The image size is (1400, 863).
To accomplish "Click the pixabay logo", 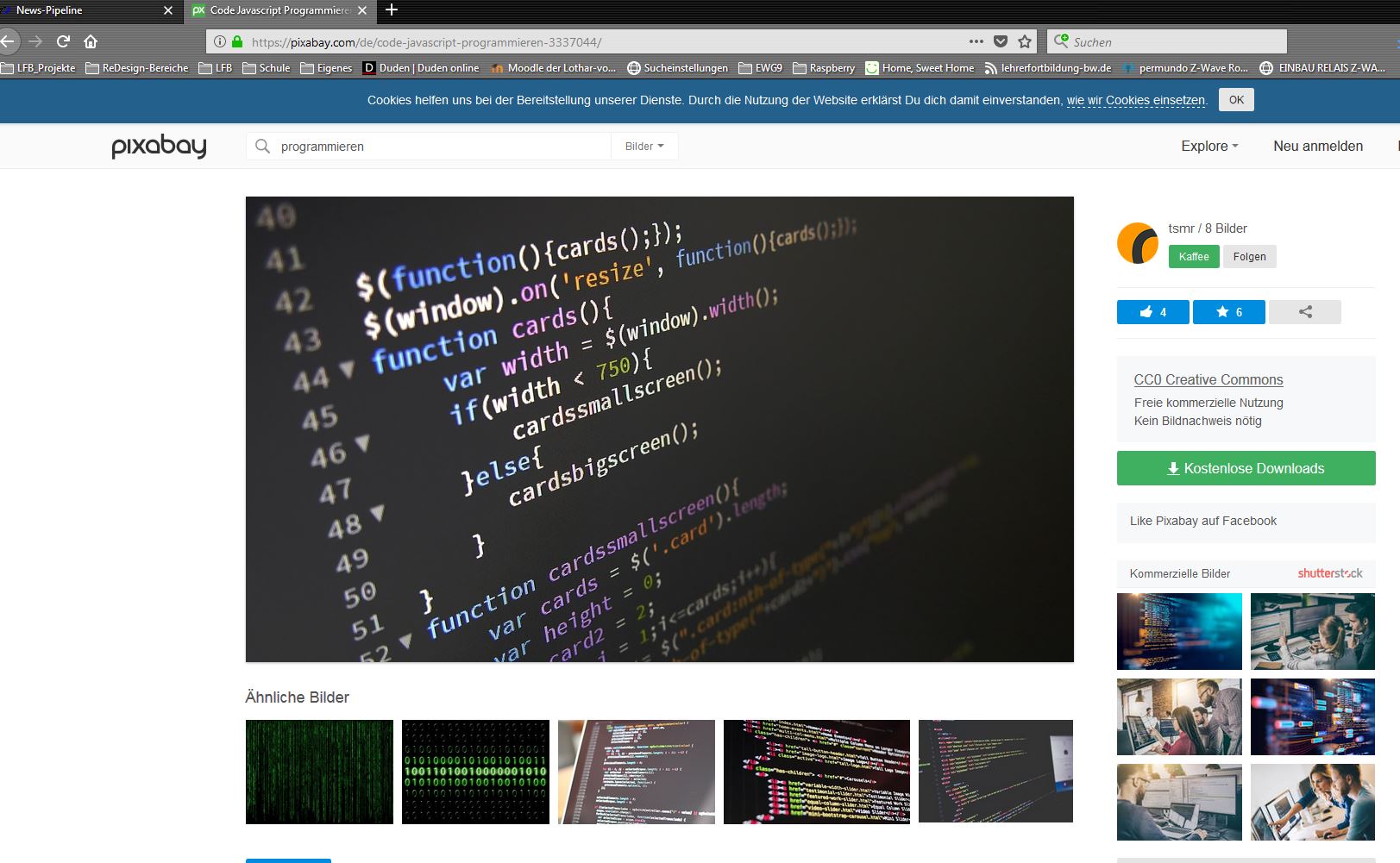I will coord(159,147).
